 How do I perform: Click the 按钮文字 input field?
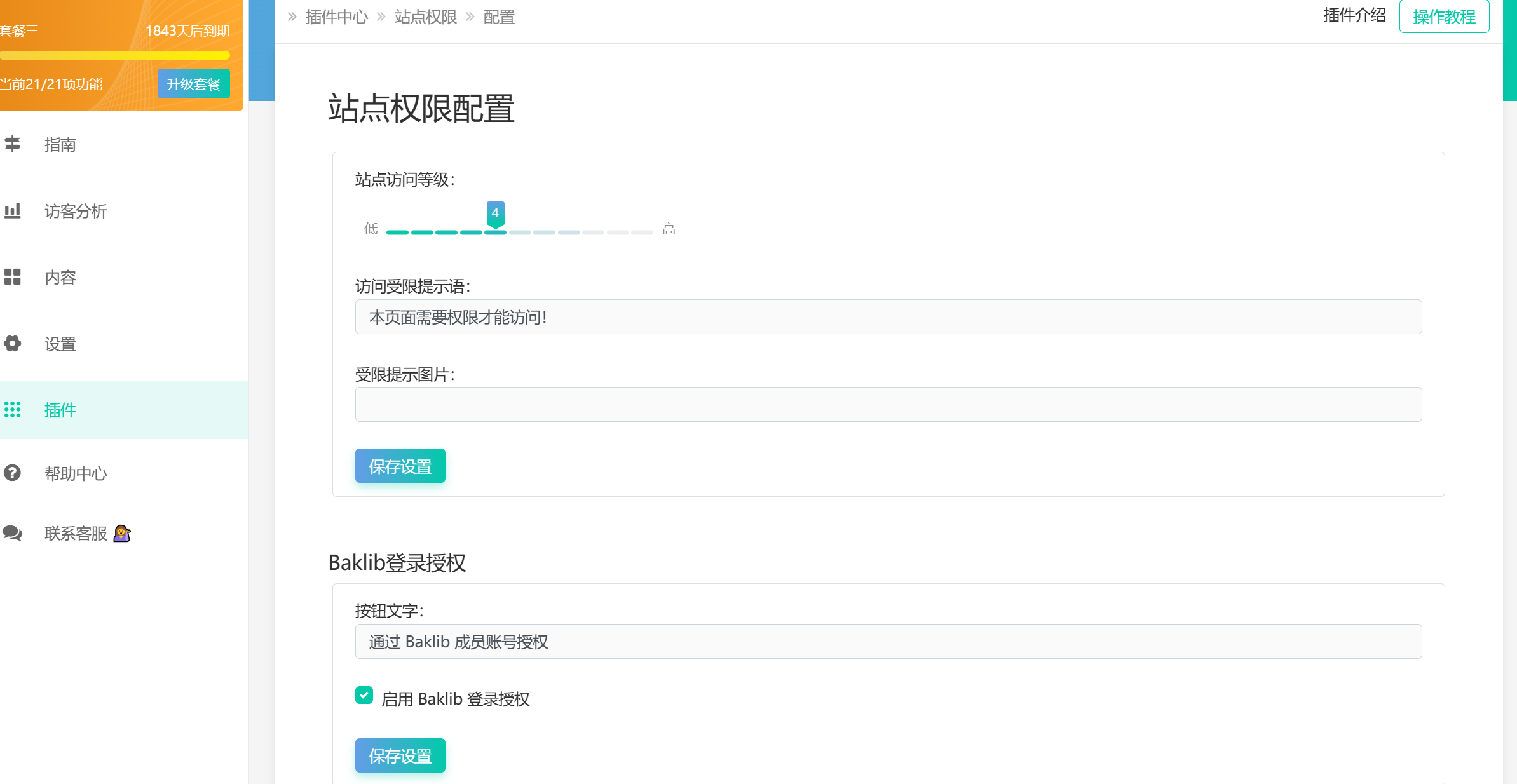[888, 642]
